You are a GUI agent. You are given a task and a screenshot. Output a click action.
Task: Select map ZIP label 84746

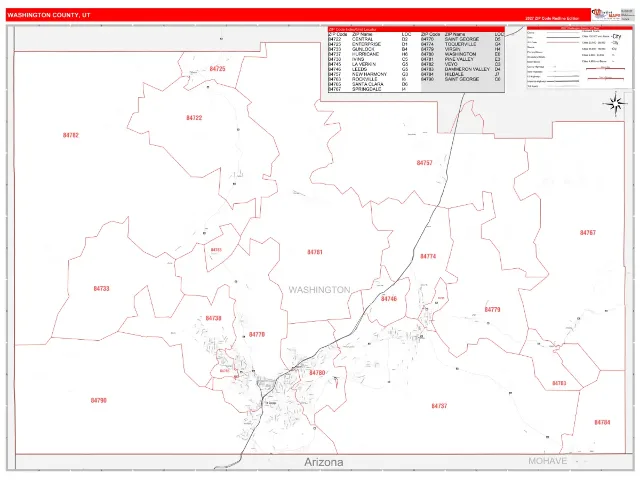tap(389, 299)
